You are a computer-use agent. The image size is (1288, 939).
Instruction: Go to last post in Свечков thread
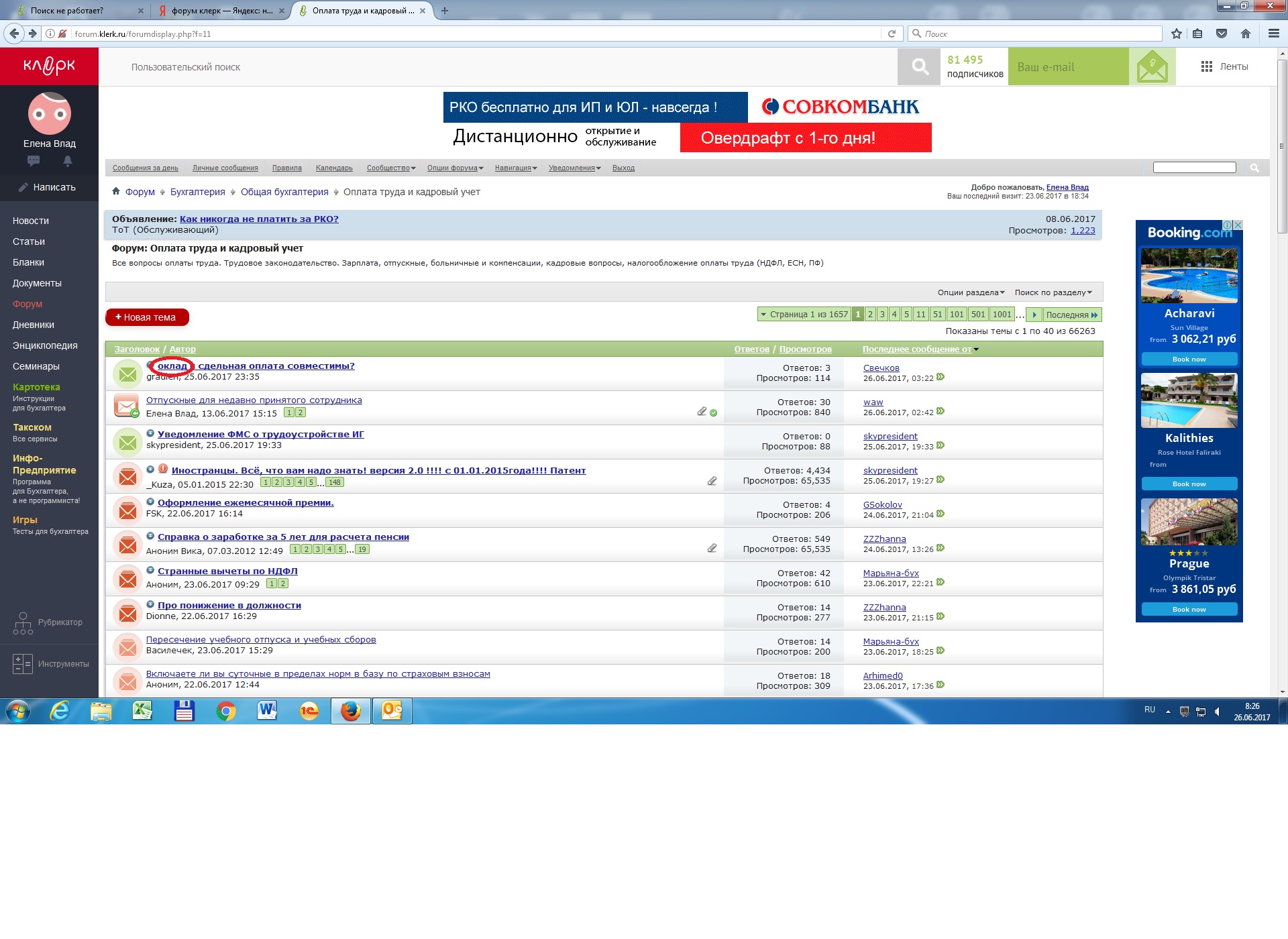pyautogui.click(x=941, y=377)
